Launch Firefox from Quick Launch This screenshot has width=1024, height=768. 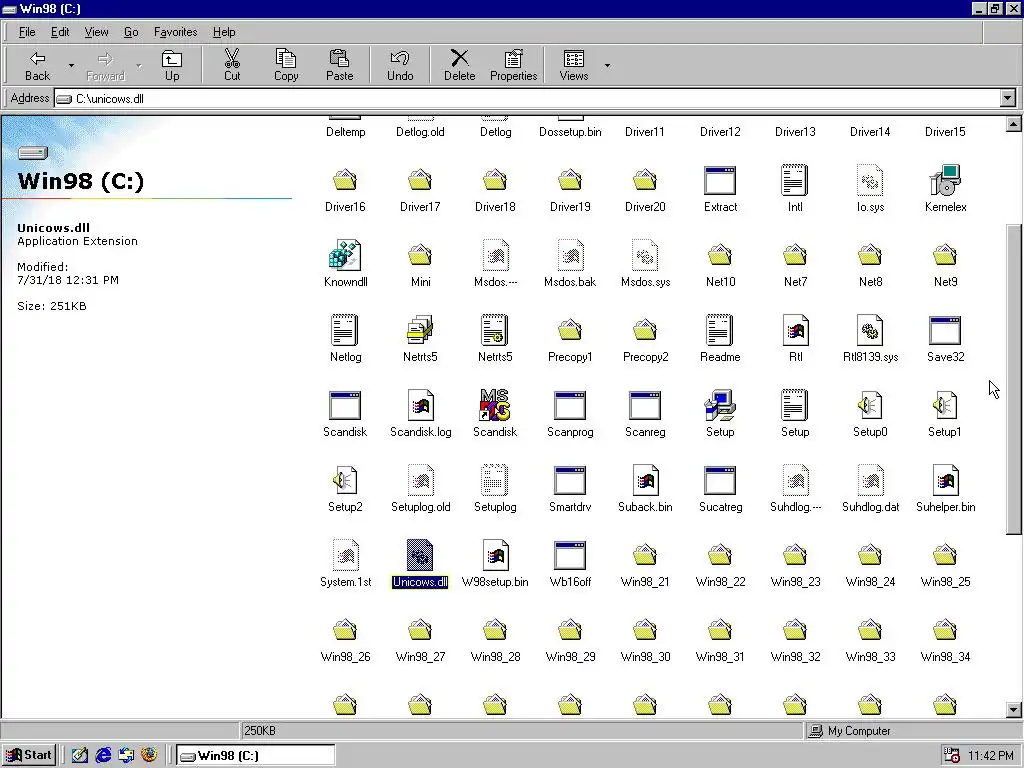tap(149, 755)
